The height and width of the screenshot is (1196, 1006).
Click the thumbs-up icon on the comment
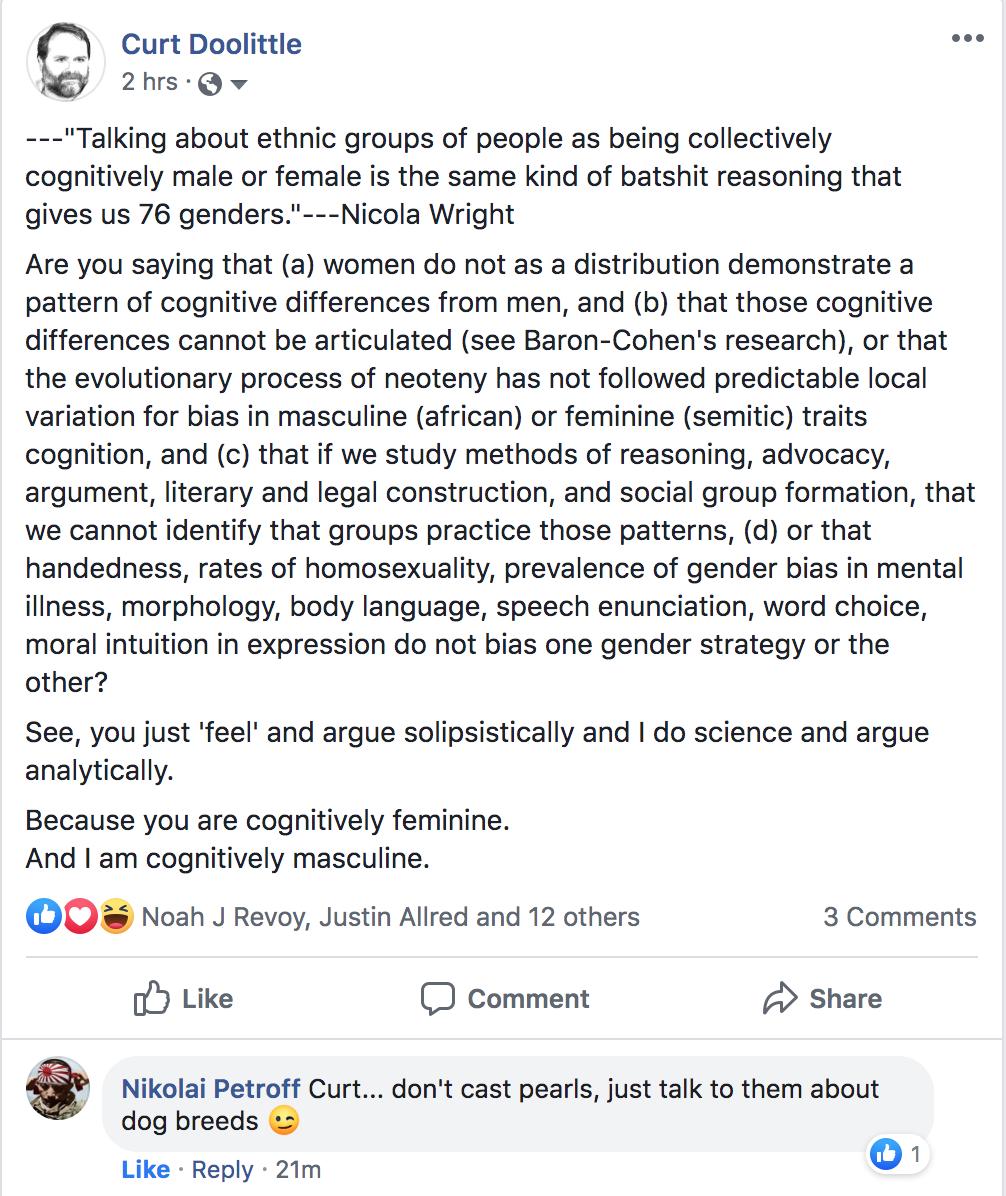(x=886, y=1154)
